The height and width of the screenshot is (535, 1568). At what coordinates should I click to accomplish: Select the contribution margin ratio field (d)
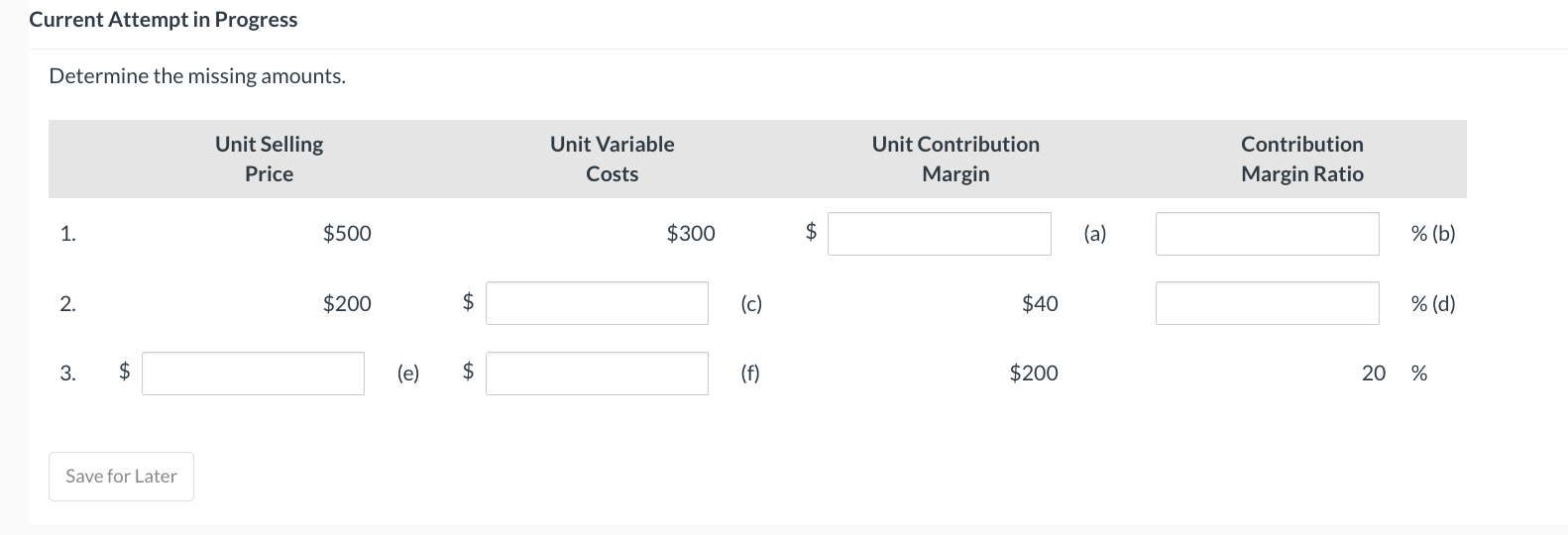[x=1267, y=303]
